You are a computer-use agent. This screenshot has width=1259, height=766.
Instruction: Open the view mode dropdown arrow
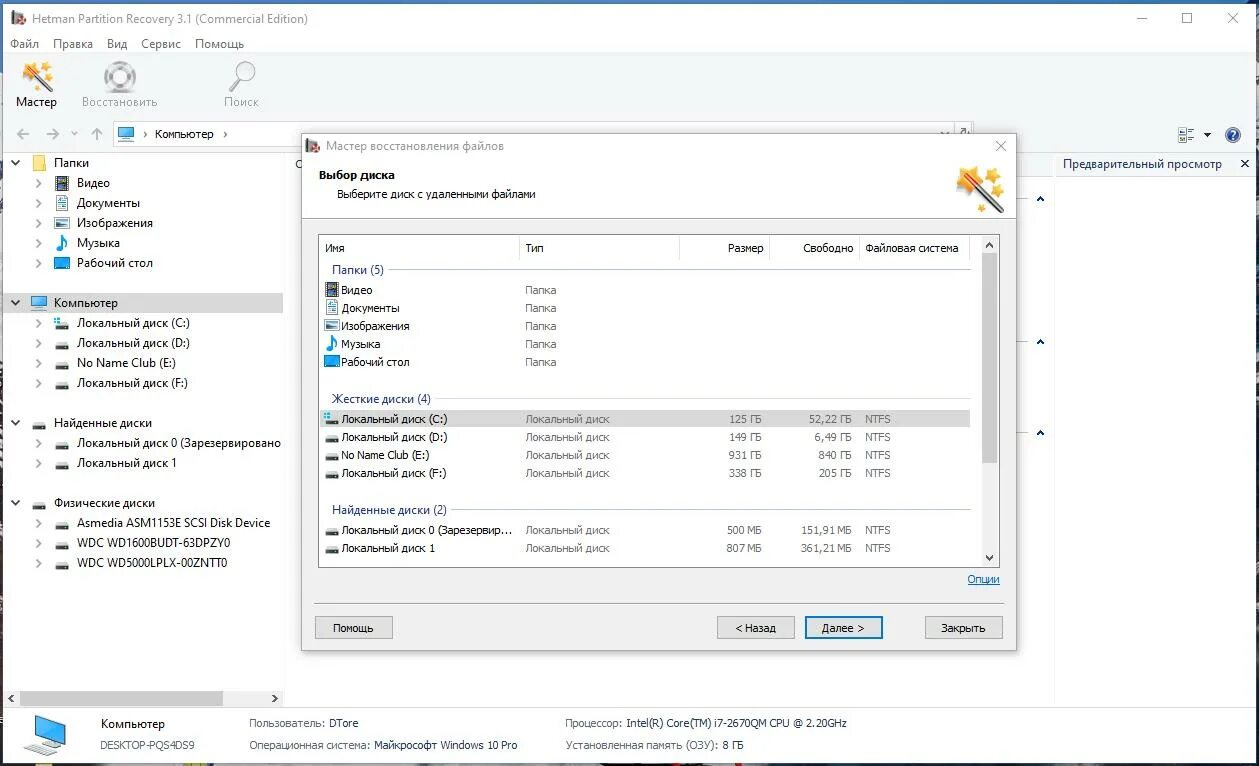[1207, 135]
